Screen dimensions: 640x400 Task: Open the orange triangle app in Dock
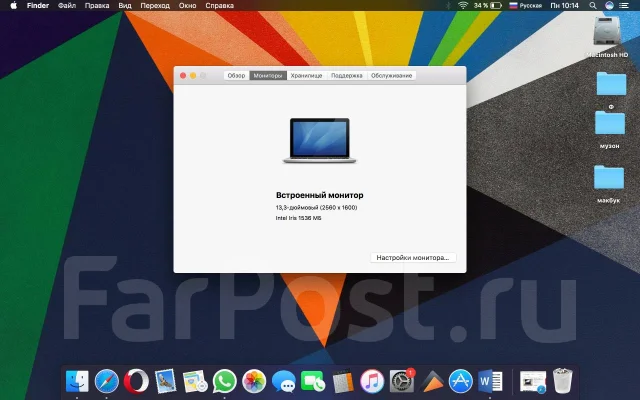431,382
